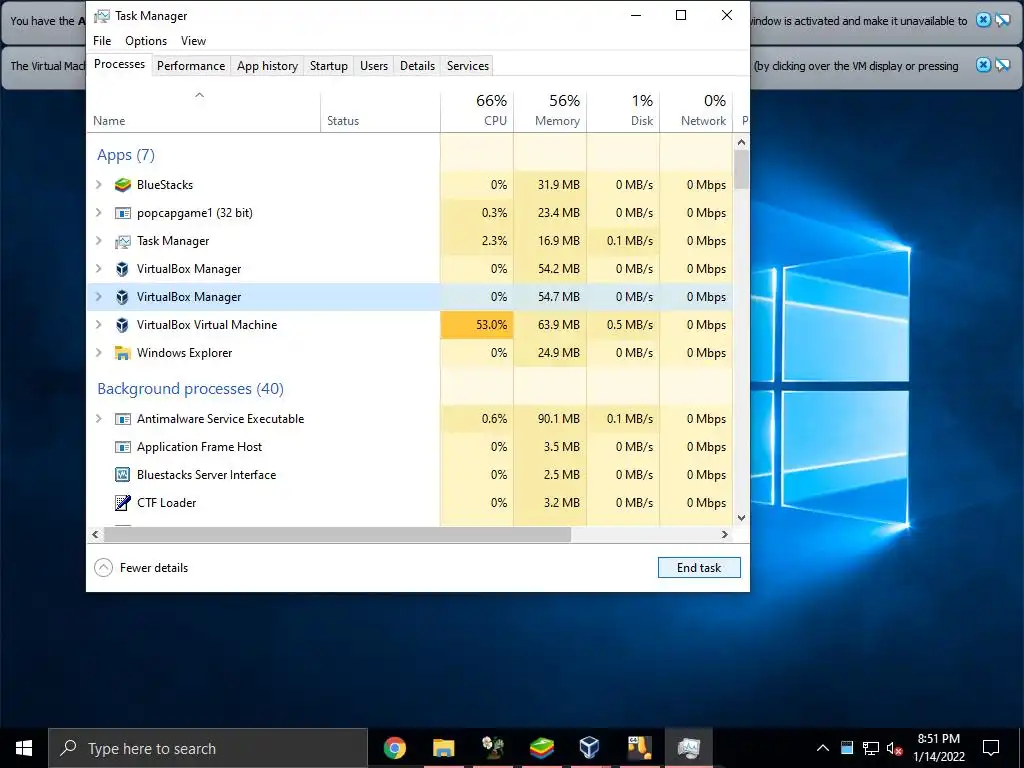The image size is (1024, 768).
Task: Open the View menu
Action: (x=193, y=40)
